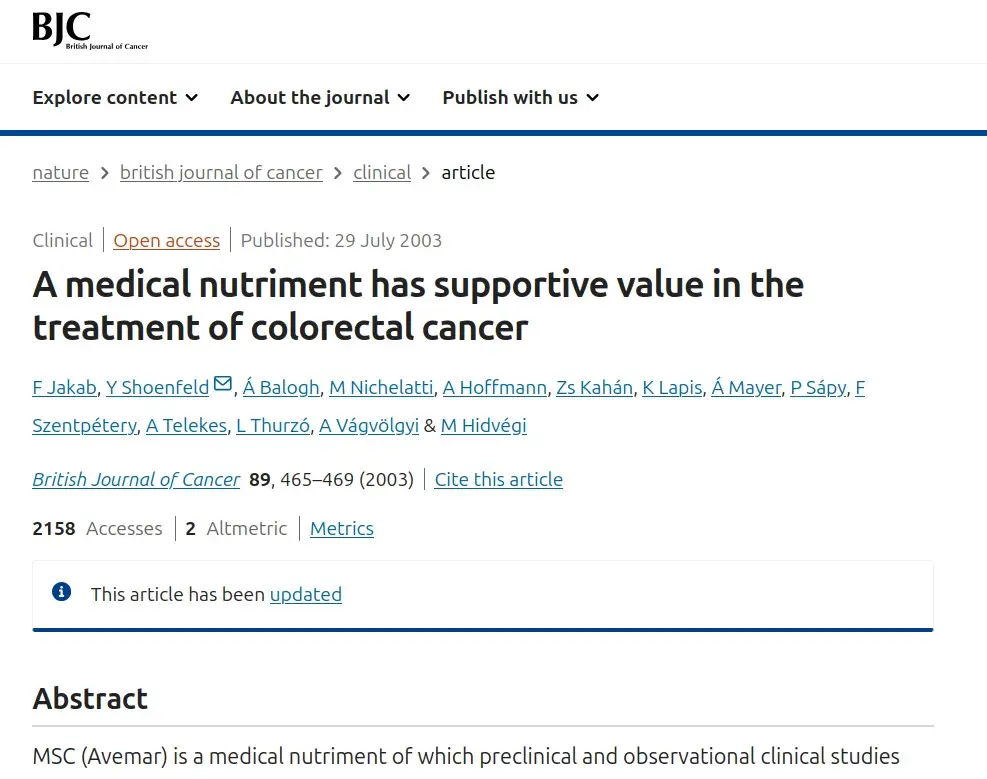Expand the About the journal menu
Viewport: 987px width, 779px height.
point(320,98)
